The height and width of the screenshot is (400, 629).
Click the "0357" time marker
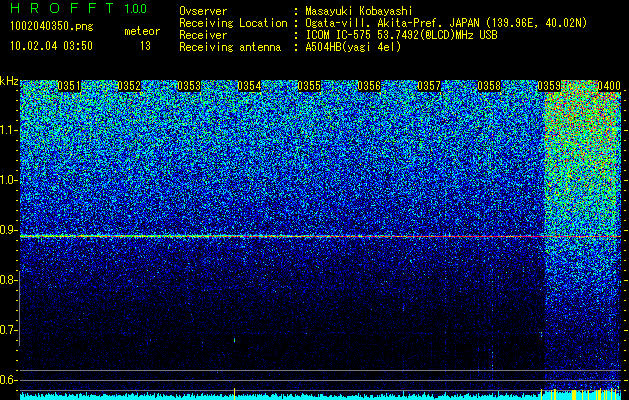pos(429,86)
